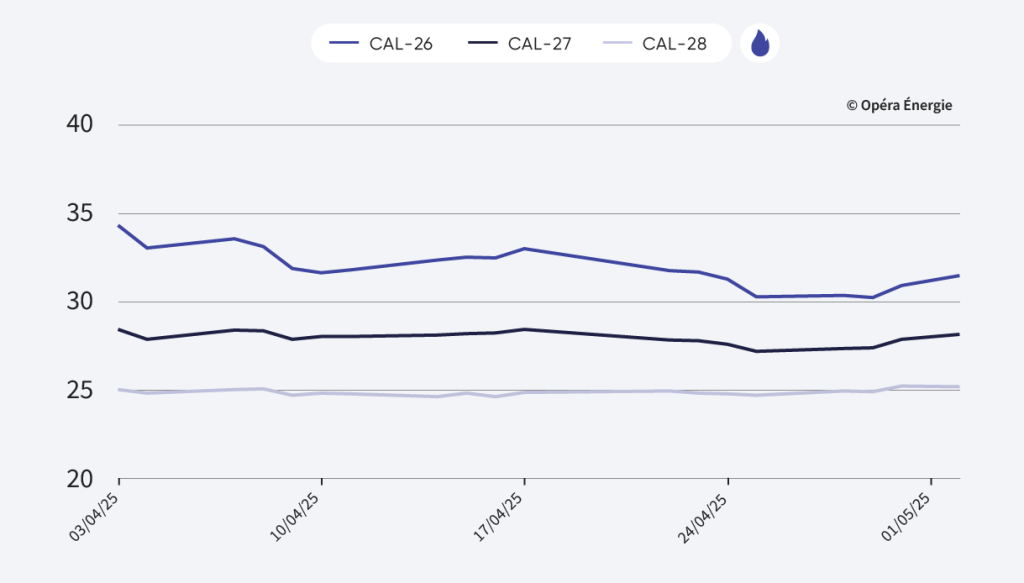Viewport: 1024px width, 583px height.
Task: Click the dark line swatch beside CAL-27
Action: tap(482, 44)
